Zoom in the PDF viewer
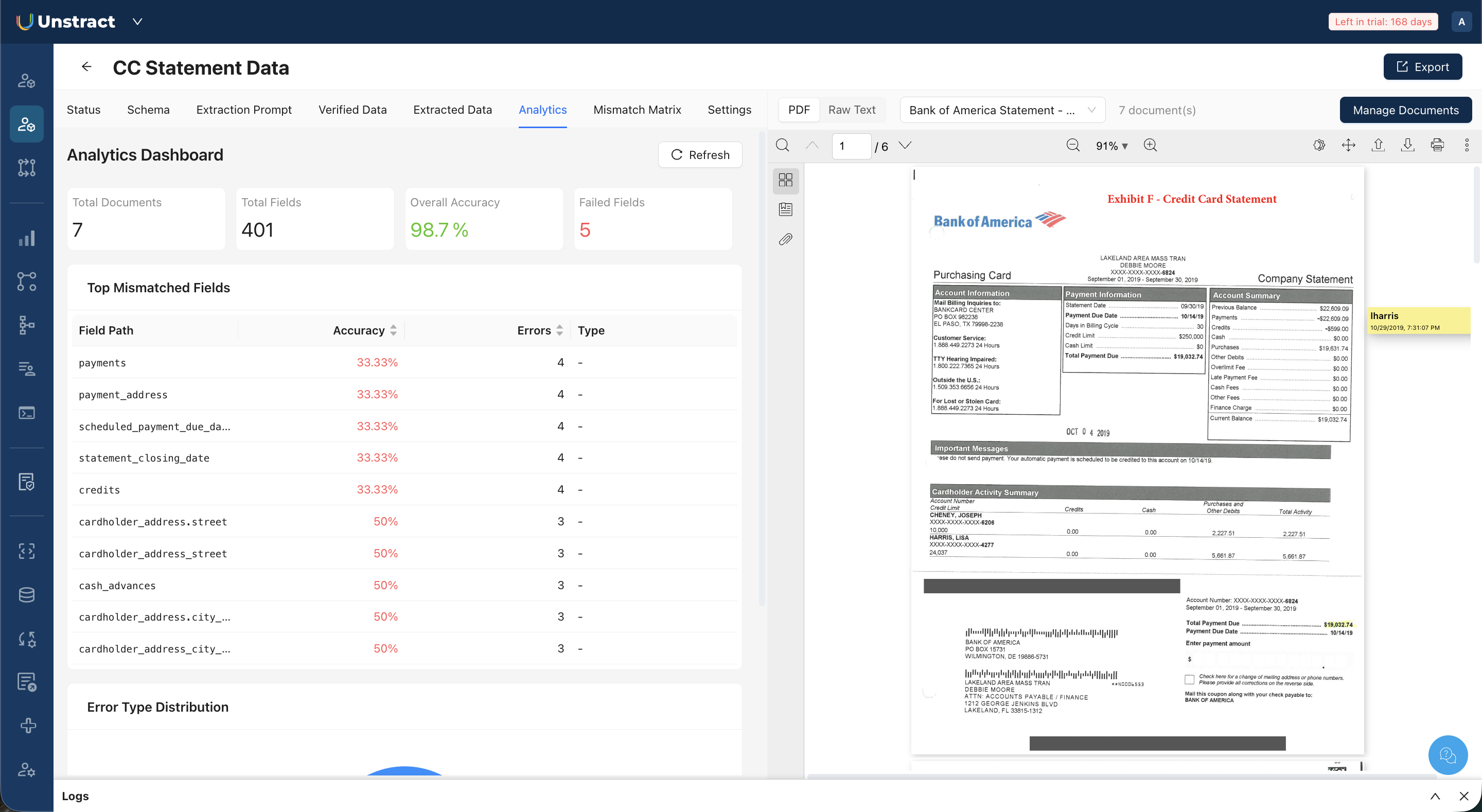 (x=1150, y=146)
